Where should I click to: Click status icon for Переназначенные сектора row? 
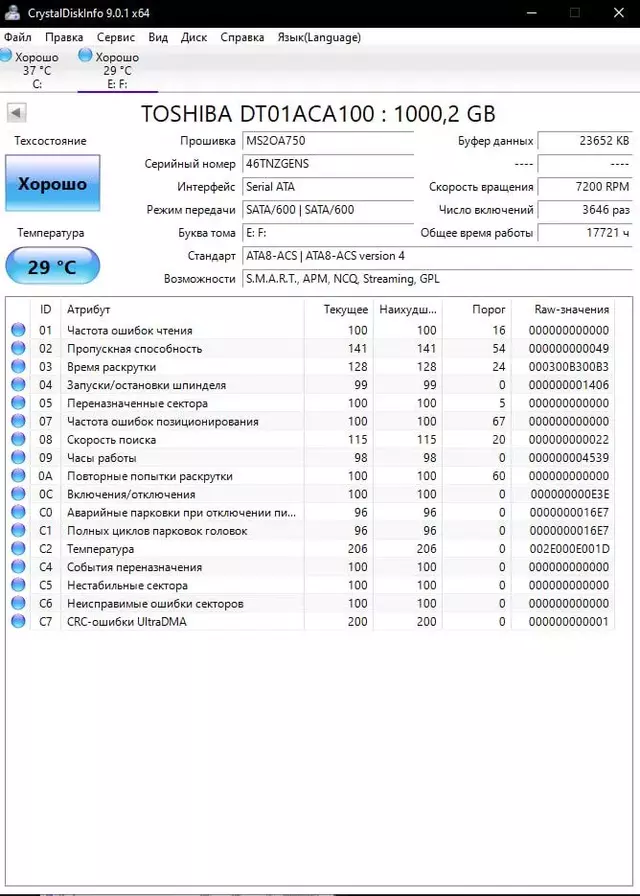[x=18, y=403]
